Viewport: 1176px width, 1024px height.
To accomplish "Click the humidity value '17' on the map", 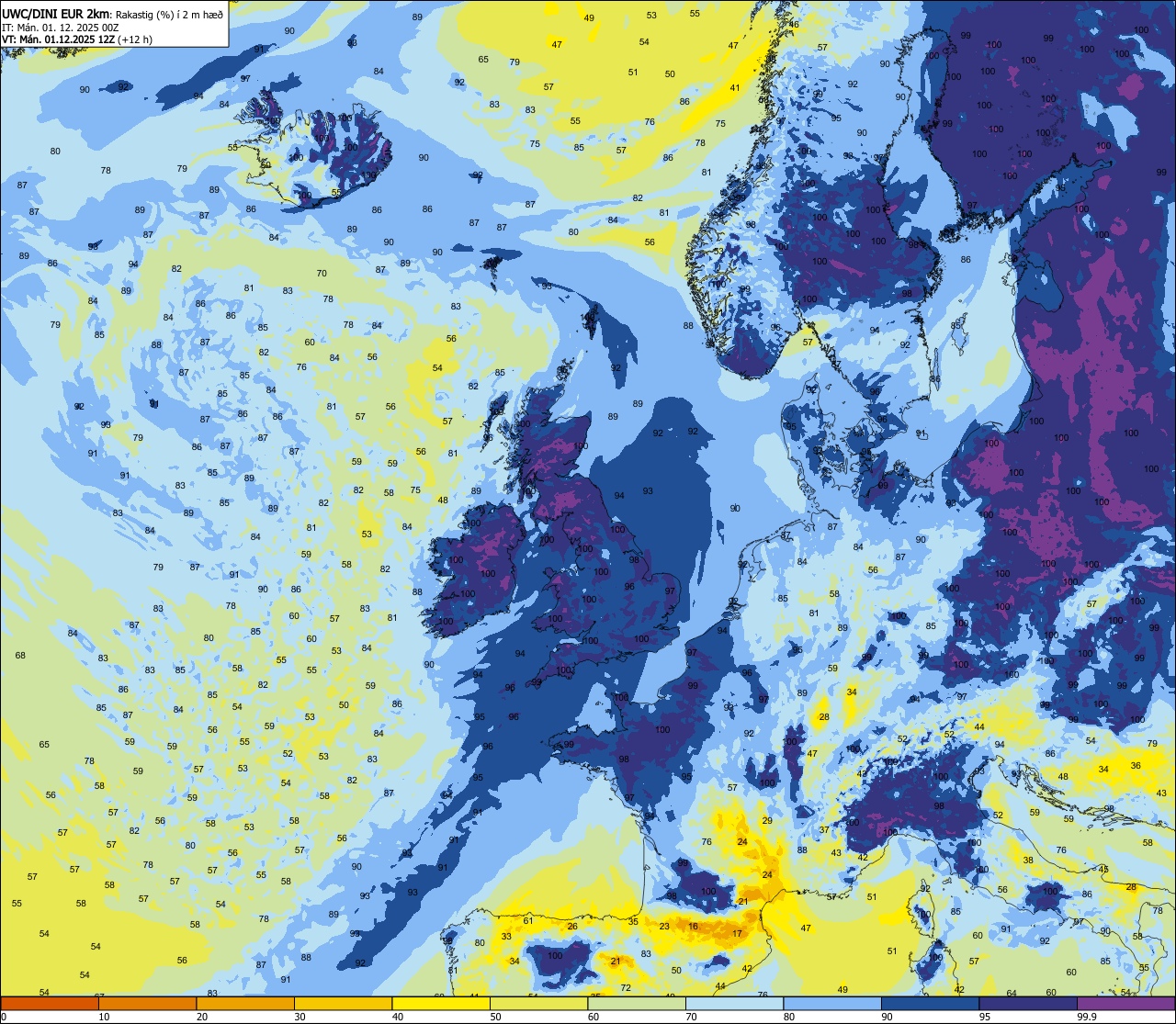I will [737, 933].
